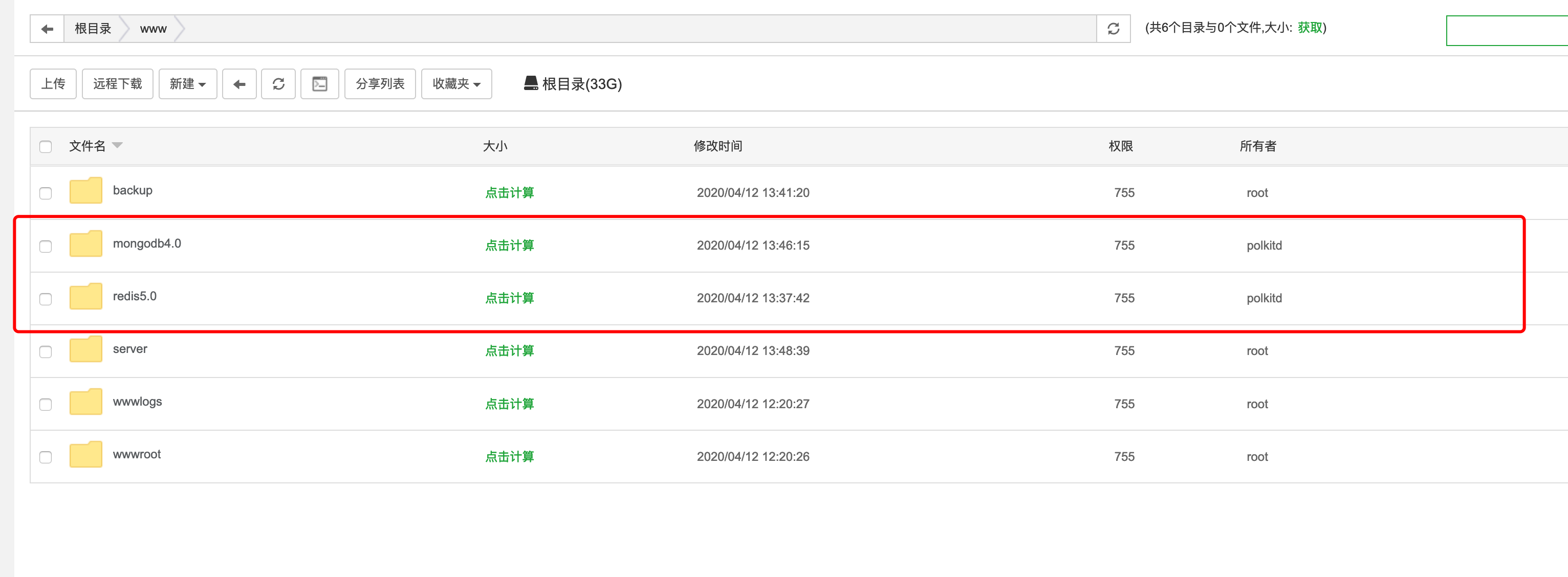Calculate size of wwwroot via 点击计算
The width and height of the screenshot is (1568, 577).
510,456
